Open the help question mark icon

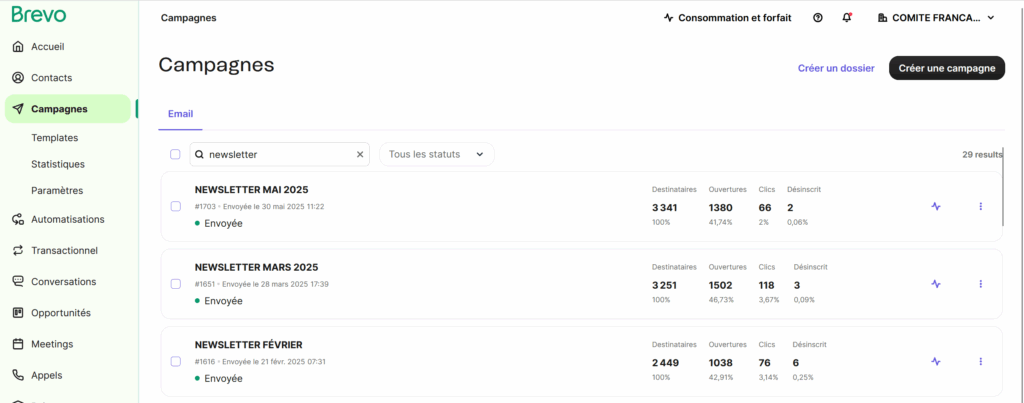818,18
